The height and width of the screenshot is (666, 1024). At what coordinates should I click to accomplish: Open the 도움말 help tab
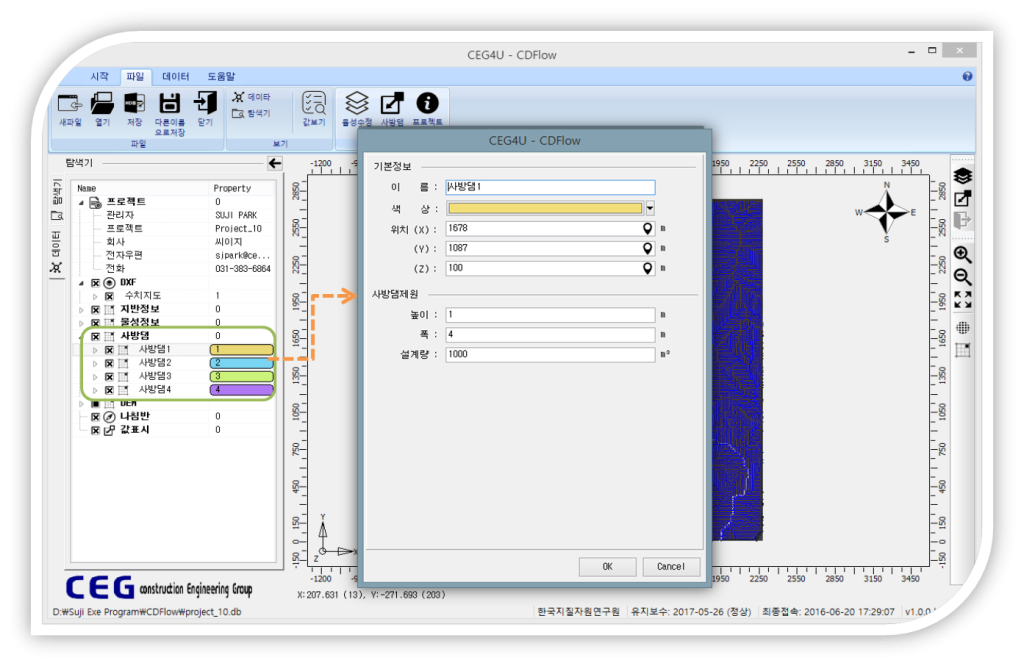point(221,76)
